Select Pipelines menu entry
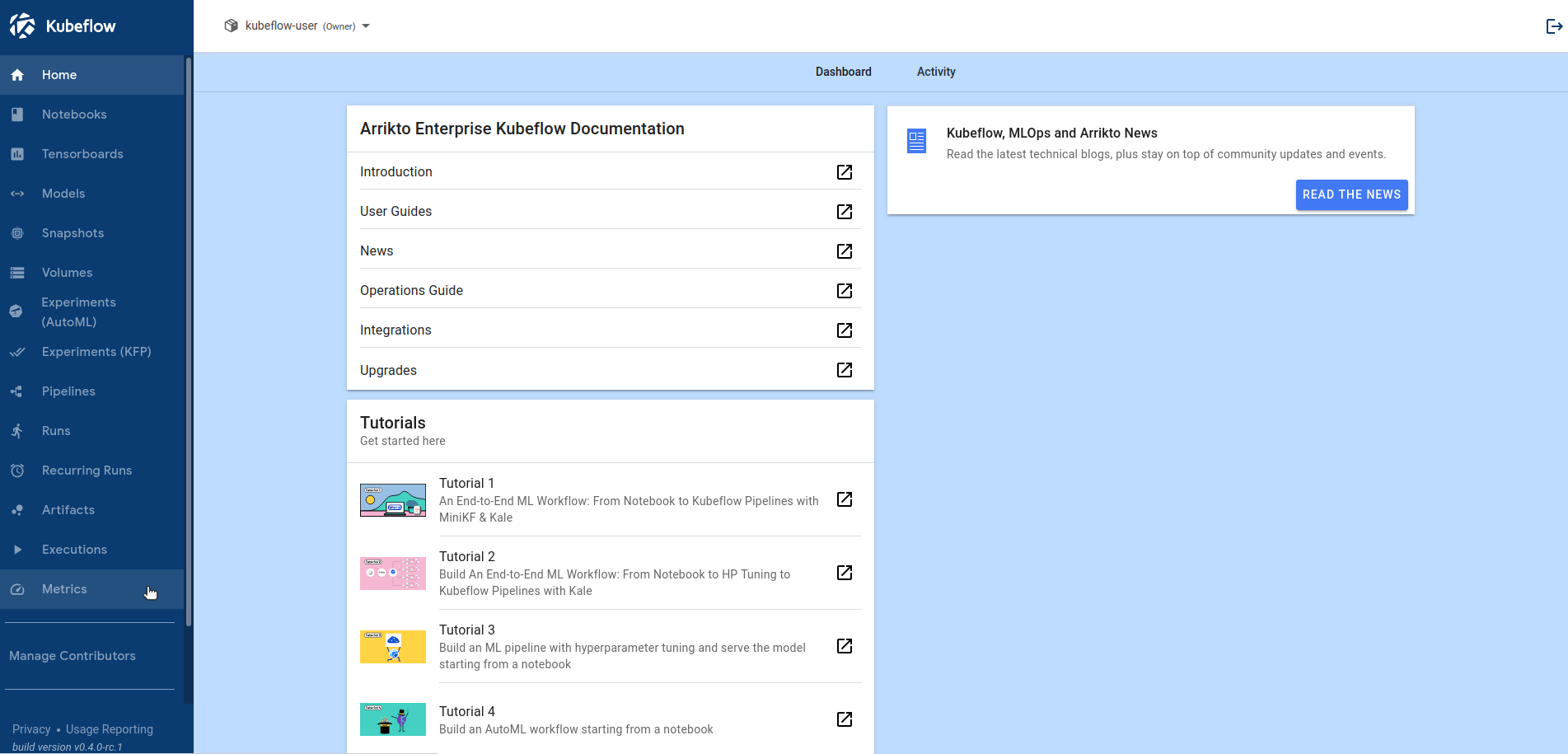This screenshot has width=1568, height=754. pyautogui.click(x=91, y=391)
